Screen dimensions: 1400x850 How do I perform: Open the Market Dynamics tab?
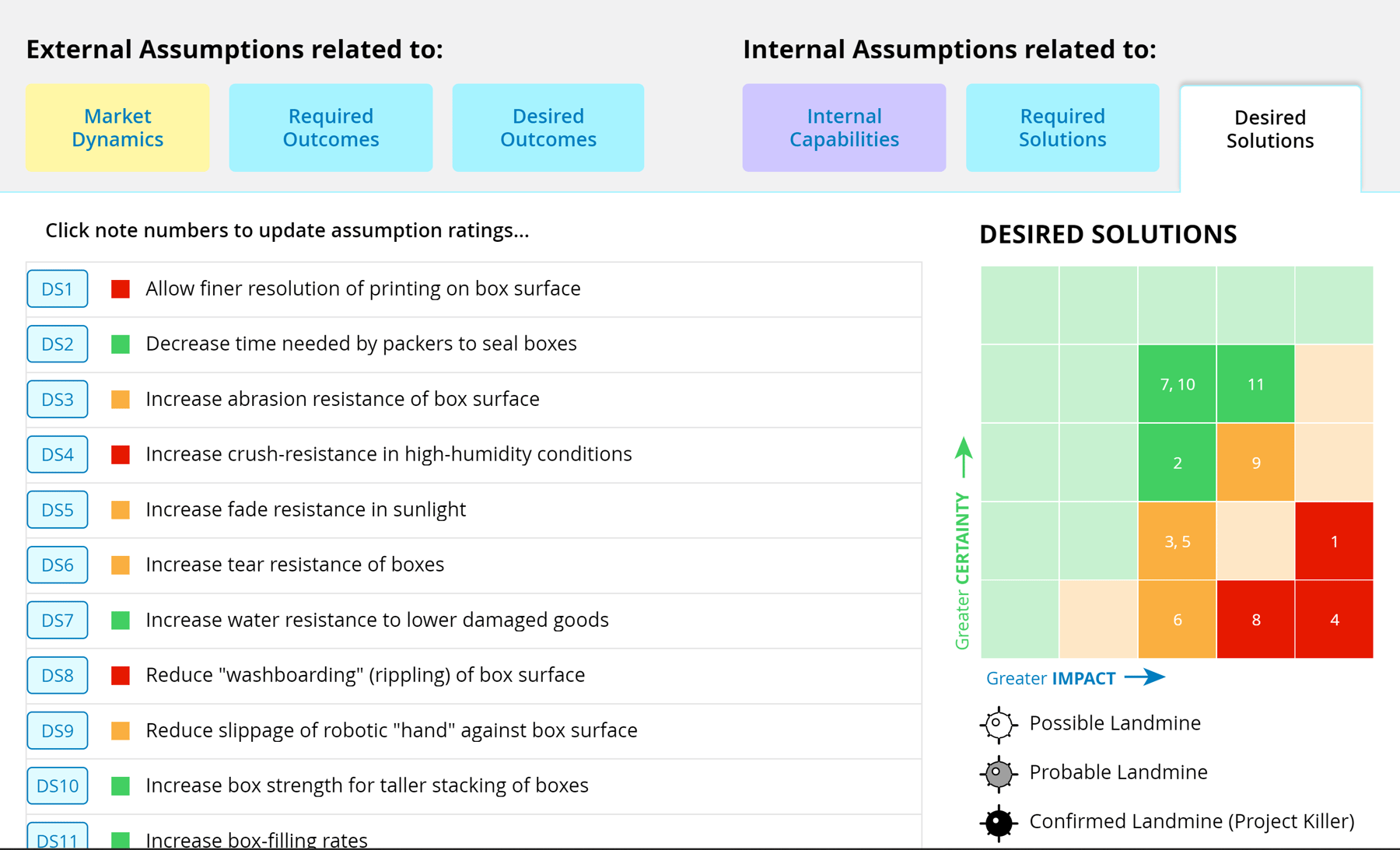tap(117, 128)
